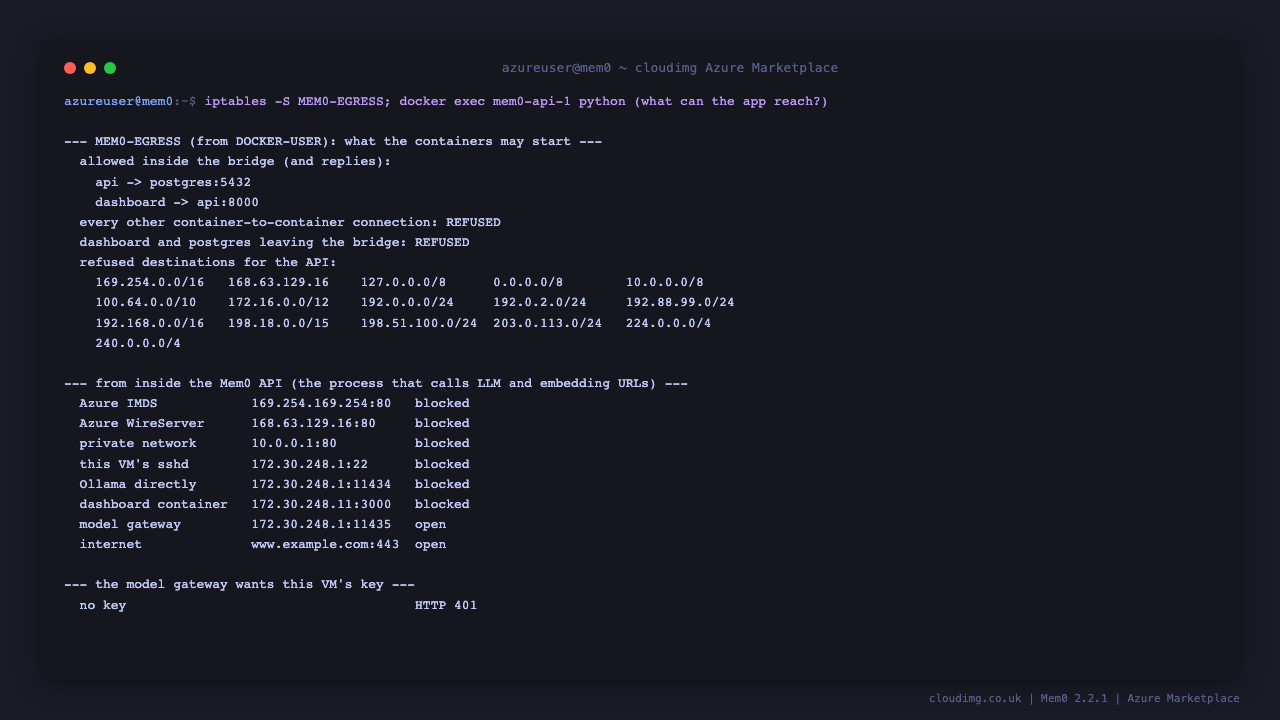The height and width of the screenshot is (720, 1280).
Task: Select the 100.64.0.0/10 refused destination
Action: point(146,302)
